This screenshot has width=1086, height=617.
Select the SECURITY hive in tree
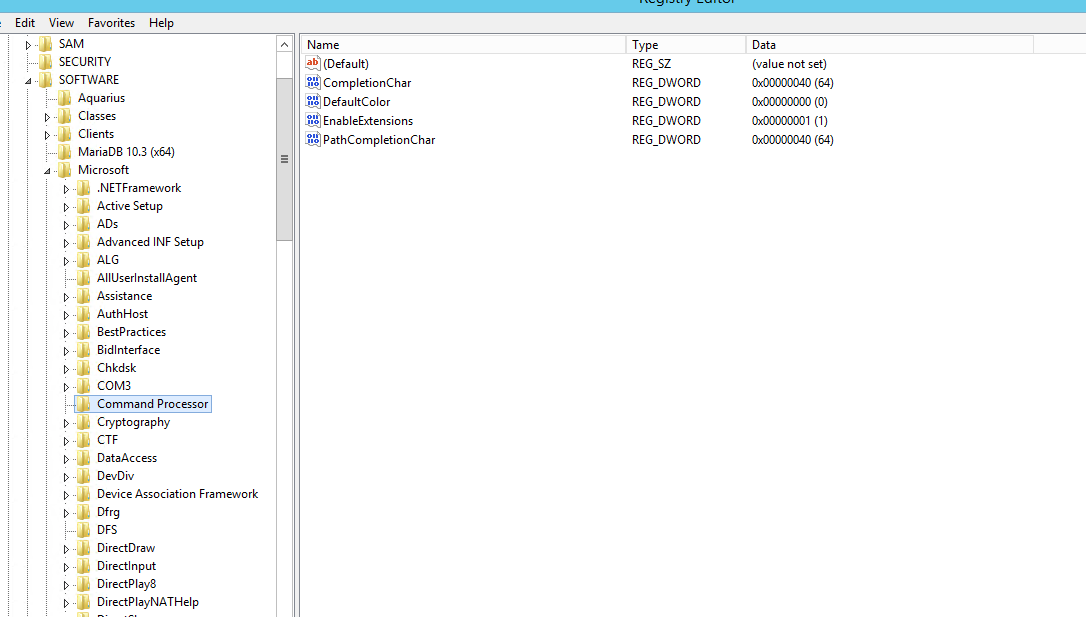[85, 62]
